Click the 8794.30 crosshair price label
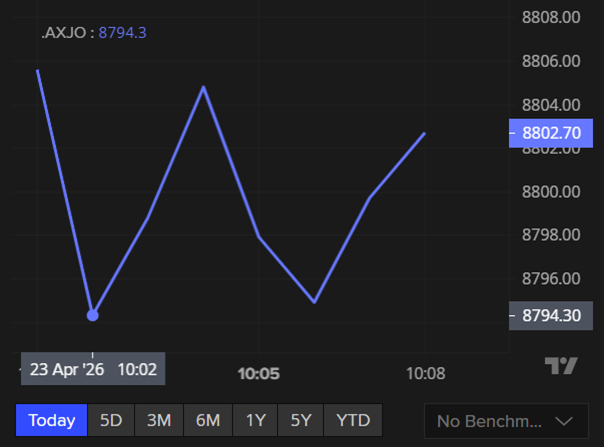604x447 pixels. (x=551, y=315)
